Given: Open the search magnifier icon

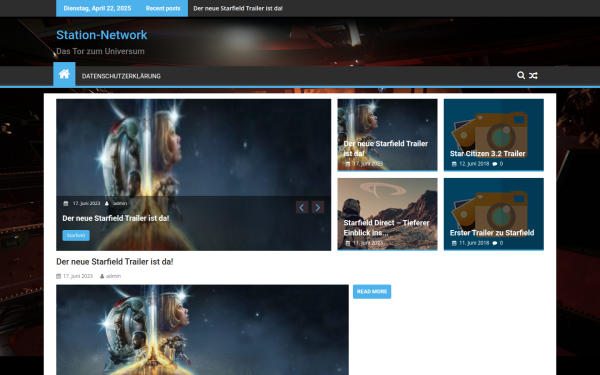Looking at the screenshot, I should point(521,75).
